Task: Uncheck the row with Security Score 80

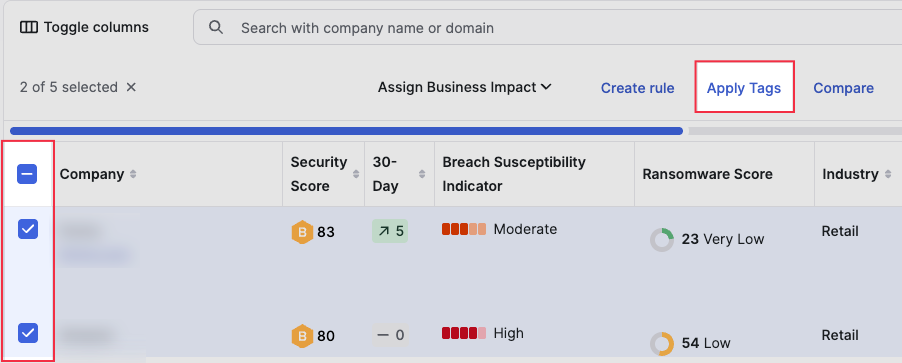Action: (x=28, y=333)
